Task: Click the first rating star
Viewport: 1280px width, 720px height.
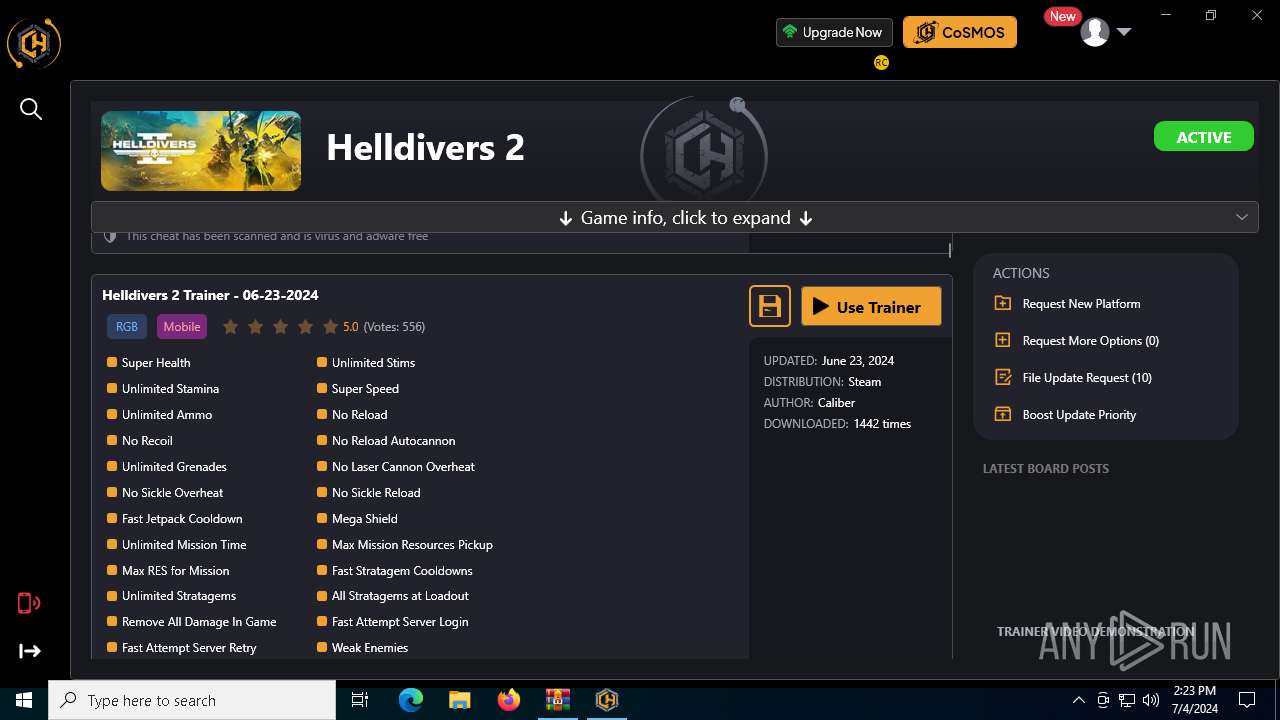Action: point(230,326)
